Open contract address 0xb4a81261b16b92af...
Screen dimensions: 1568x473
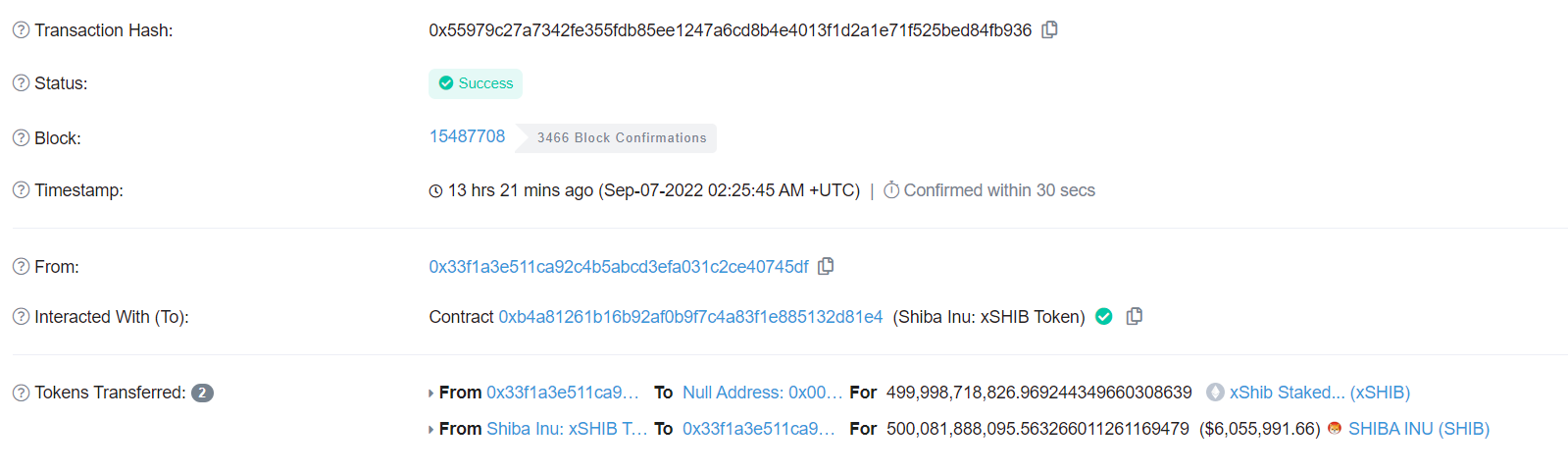pyautogui.click(x=690, y=317)
